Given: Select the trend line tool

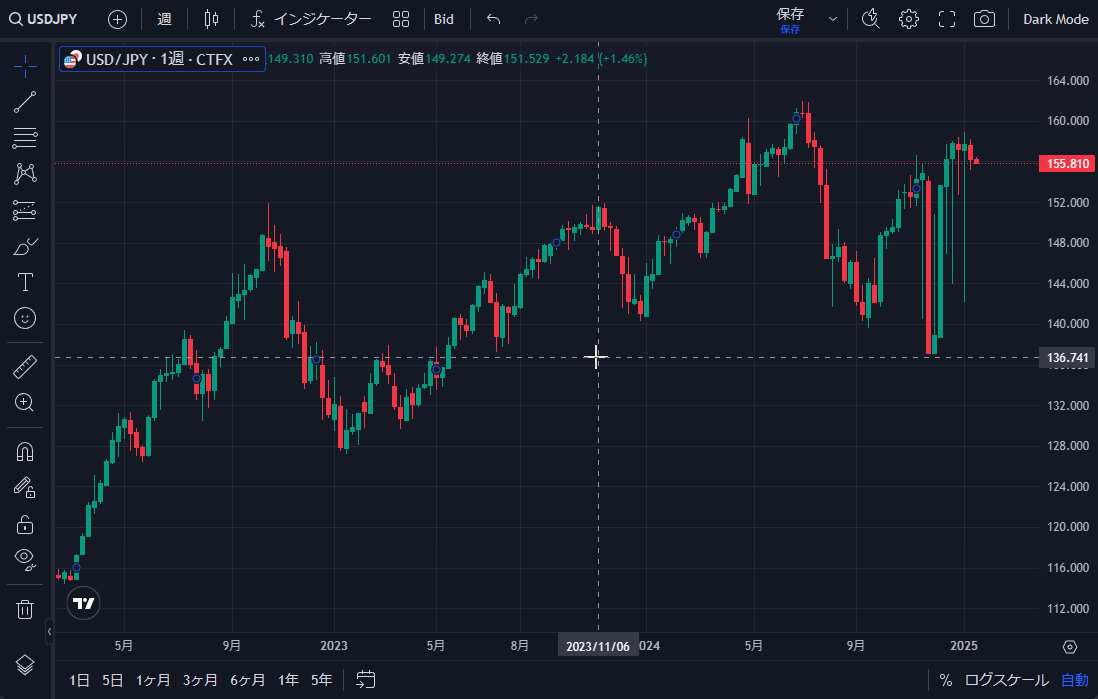Looking at the screenshot, I should (25, 102).
